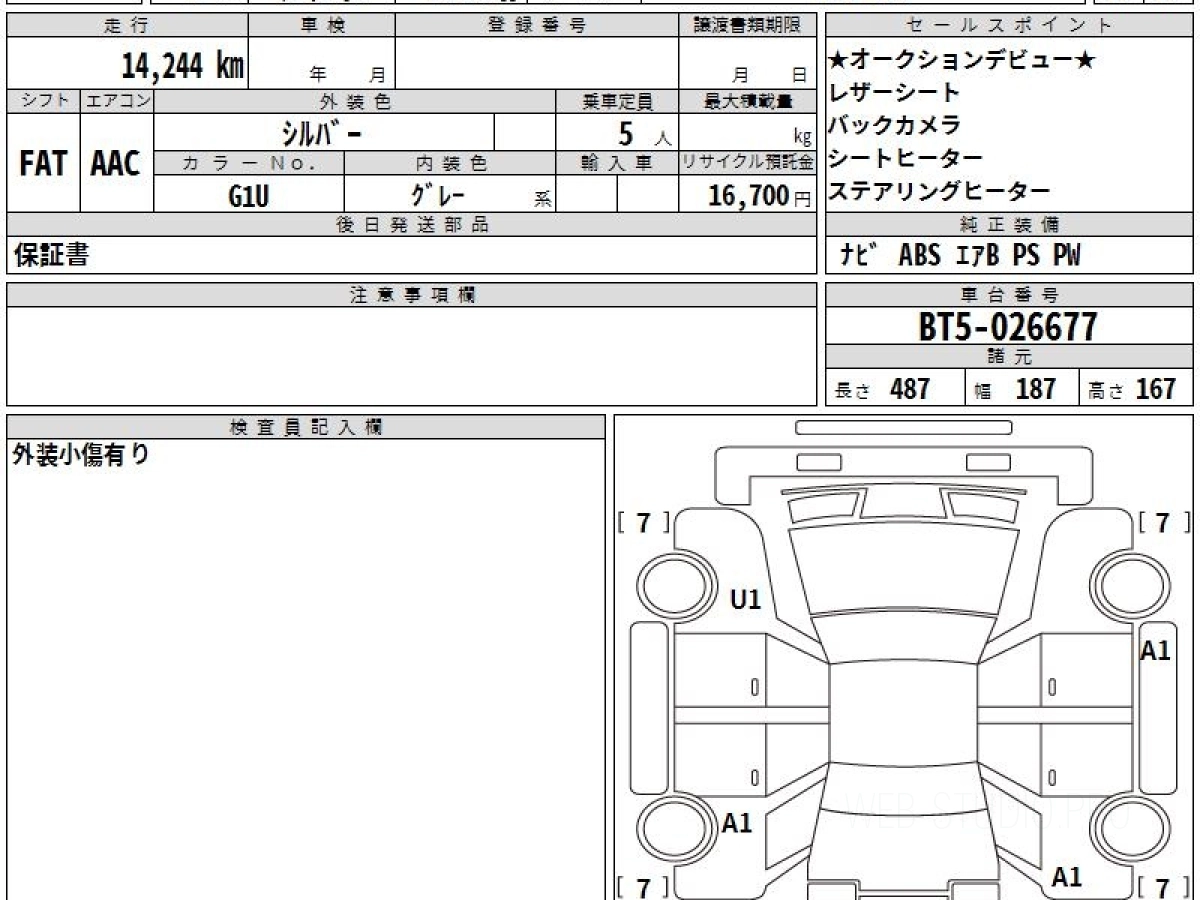Click the color number G1U
This screenshot has height=900, width=1200.
(x=249, y=196)
